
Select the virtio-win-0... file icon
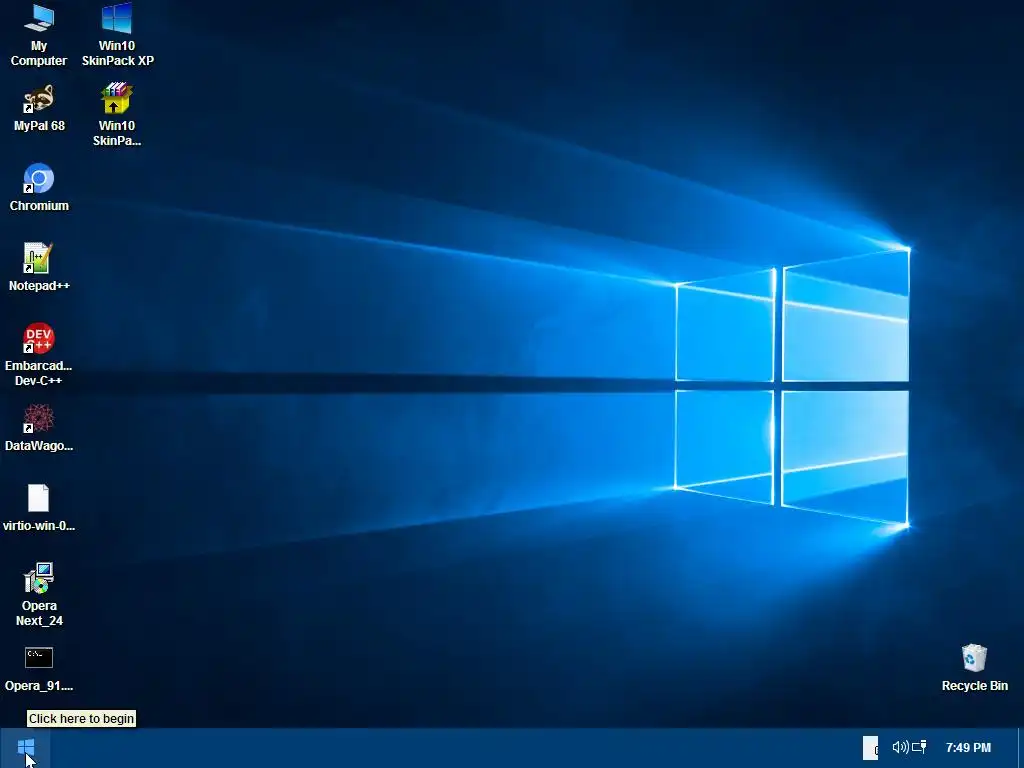39,498
